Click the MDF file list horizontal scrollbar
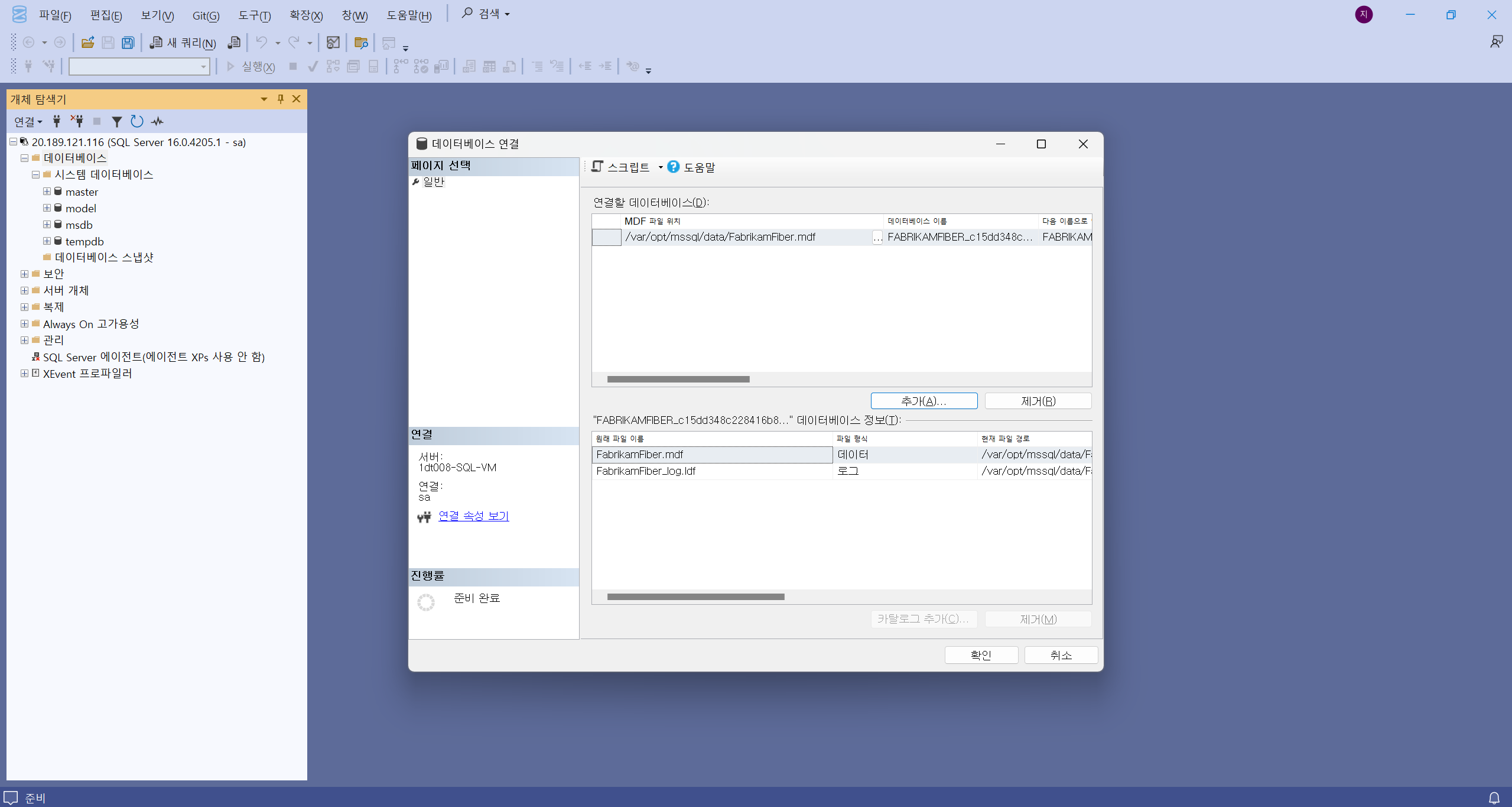Screen dimensions: 1512x807 pyautogui.click(x=678, y=380)
